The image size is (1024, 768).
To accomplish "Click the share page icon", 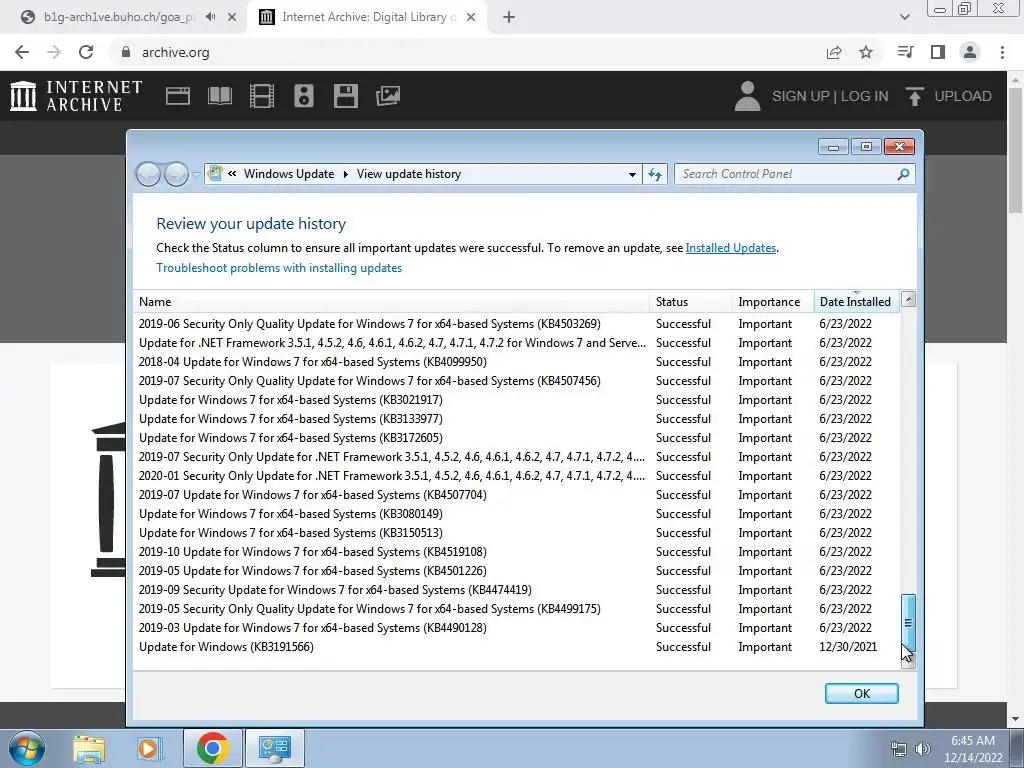I will [834, 52].
